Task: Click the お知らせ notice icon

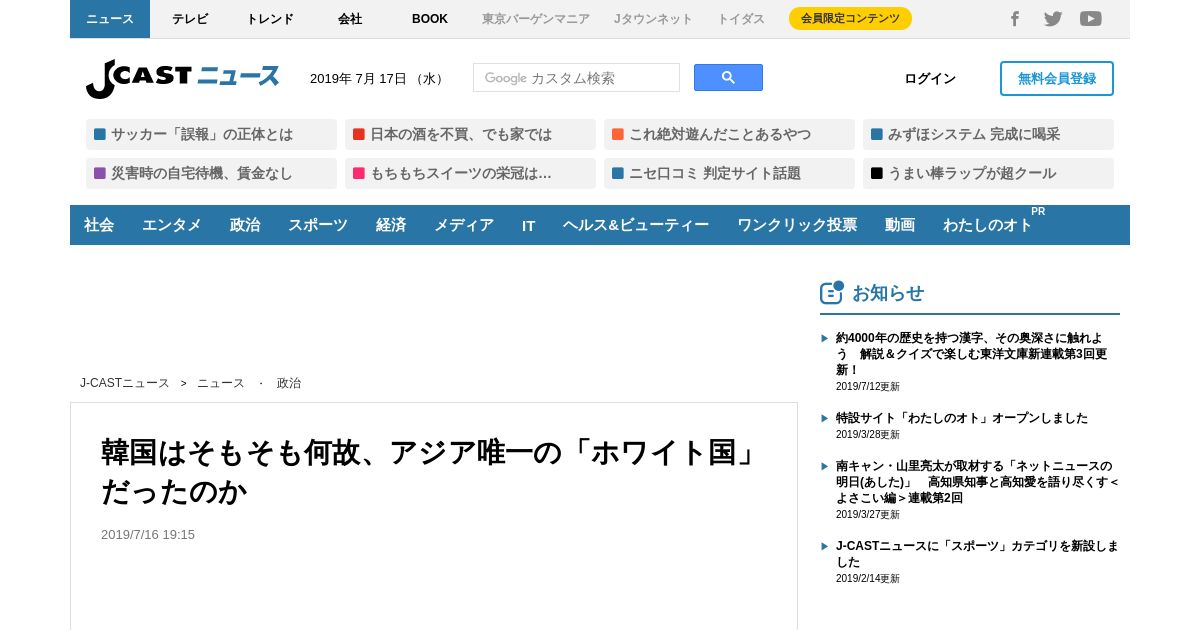Action: tap(832, 292)
